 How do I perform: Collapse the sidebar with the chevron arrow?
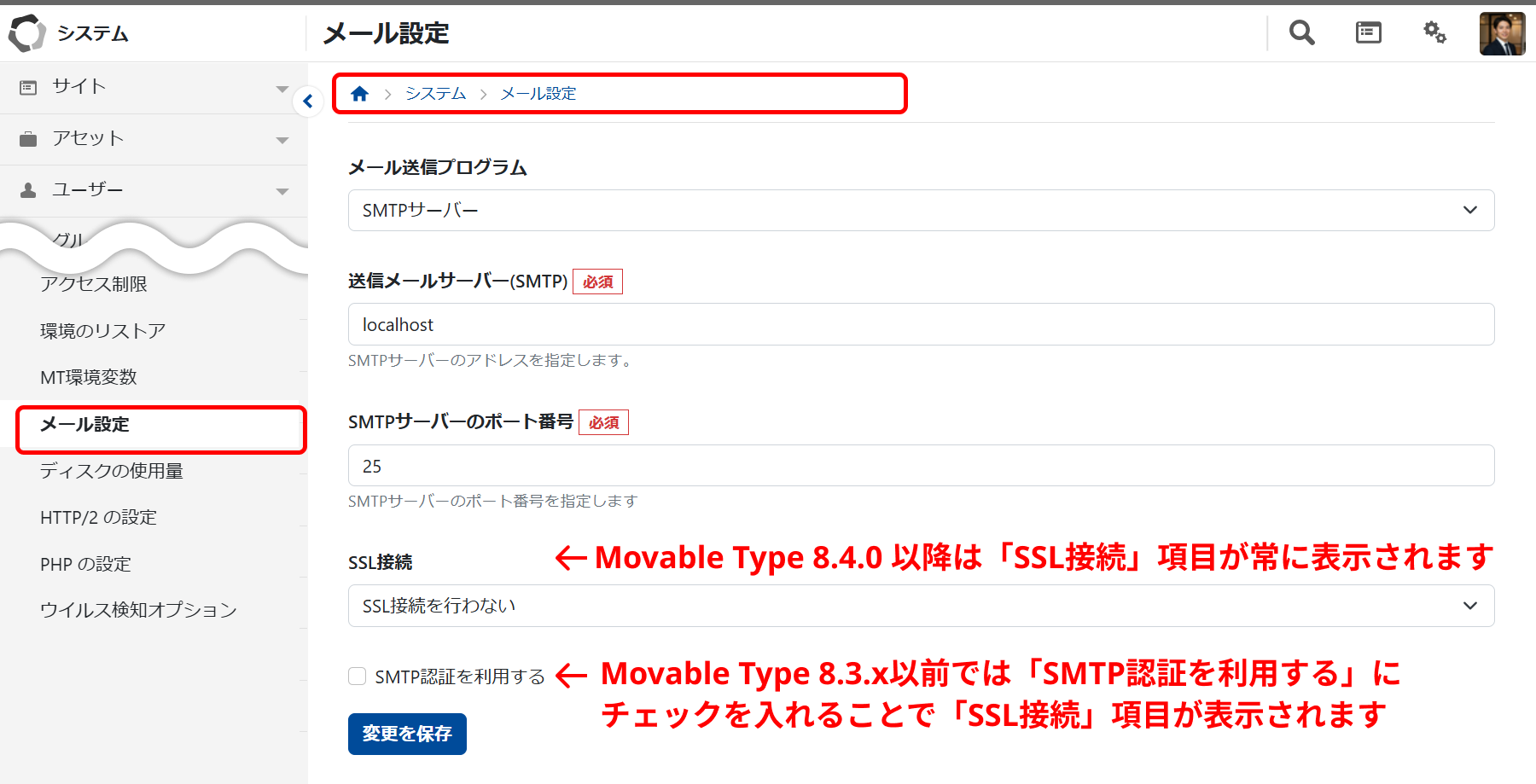[x=307, y=101]
